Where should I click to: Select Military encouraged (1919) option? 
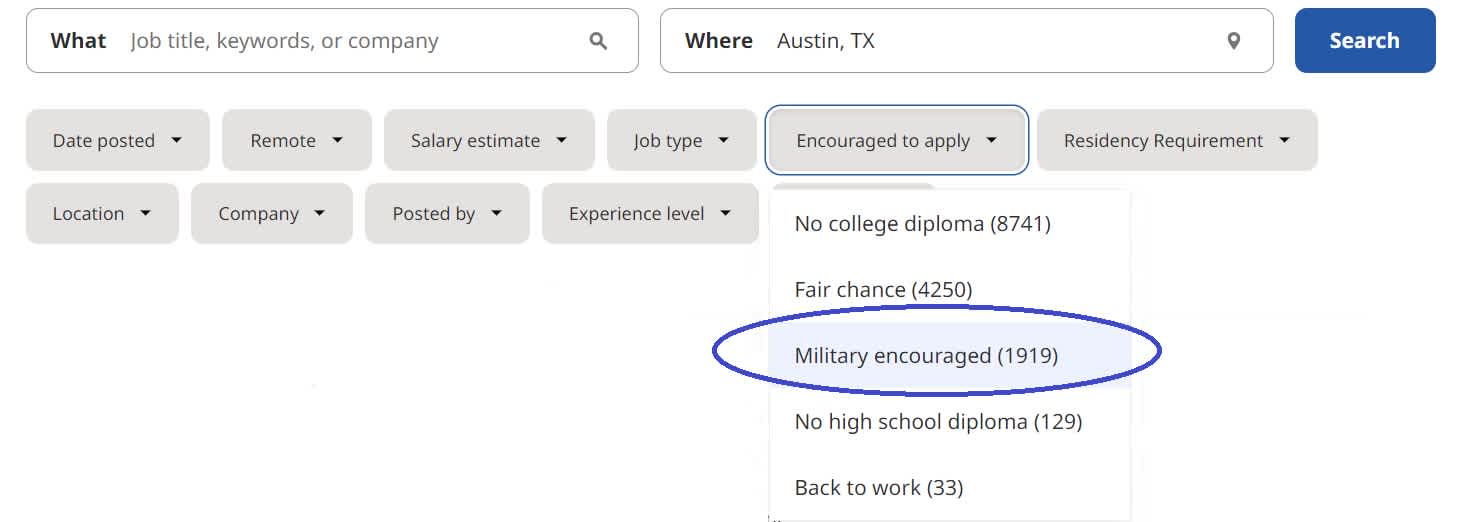(x=926, y=356)
